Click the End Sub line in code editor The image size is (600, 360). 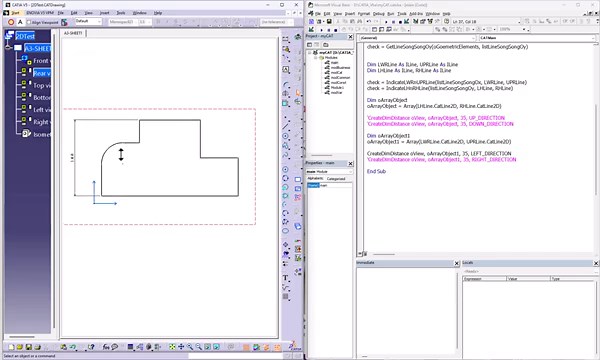[376, 171]
